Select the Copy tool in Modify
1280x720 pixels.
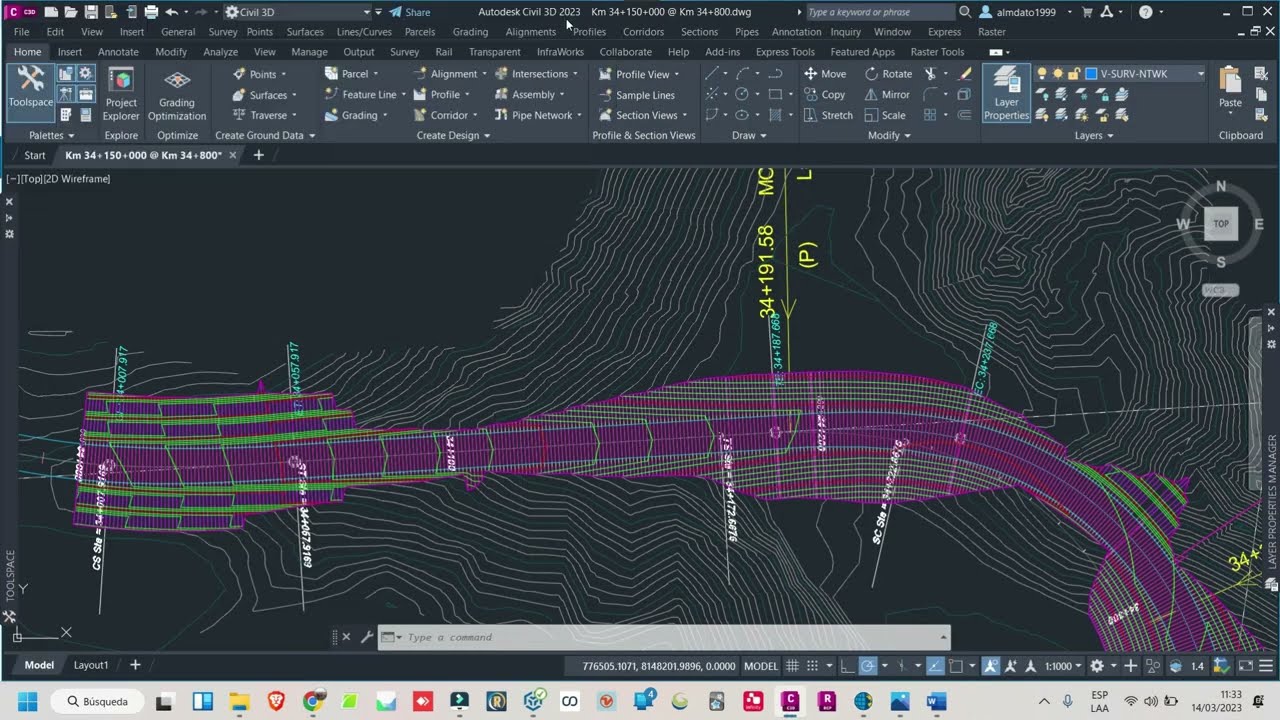(x=825, y=95)
